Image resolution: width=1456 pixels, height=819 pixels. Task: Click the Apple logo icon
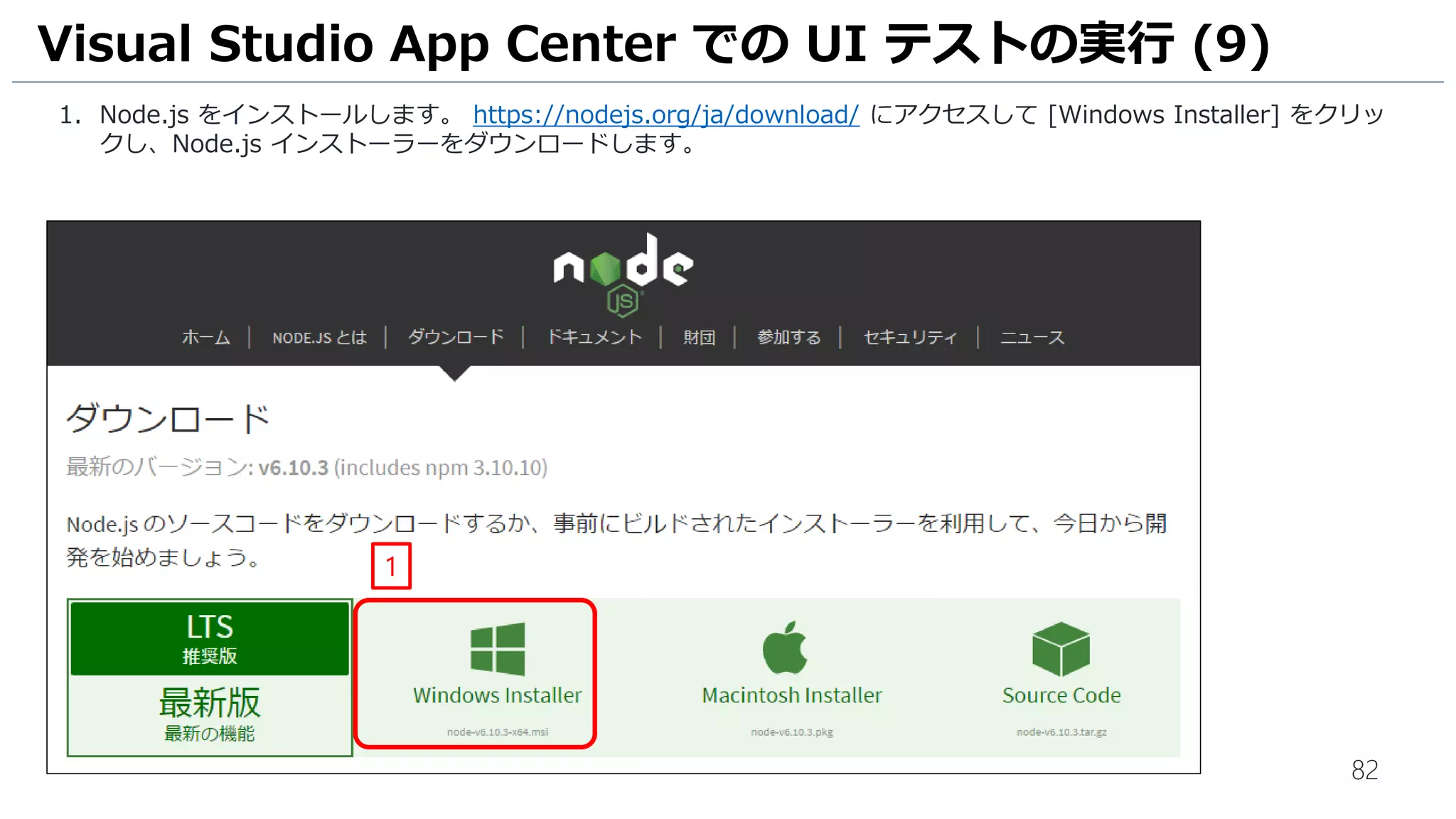785,648
